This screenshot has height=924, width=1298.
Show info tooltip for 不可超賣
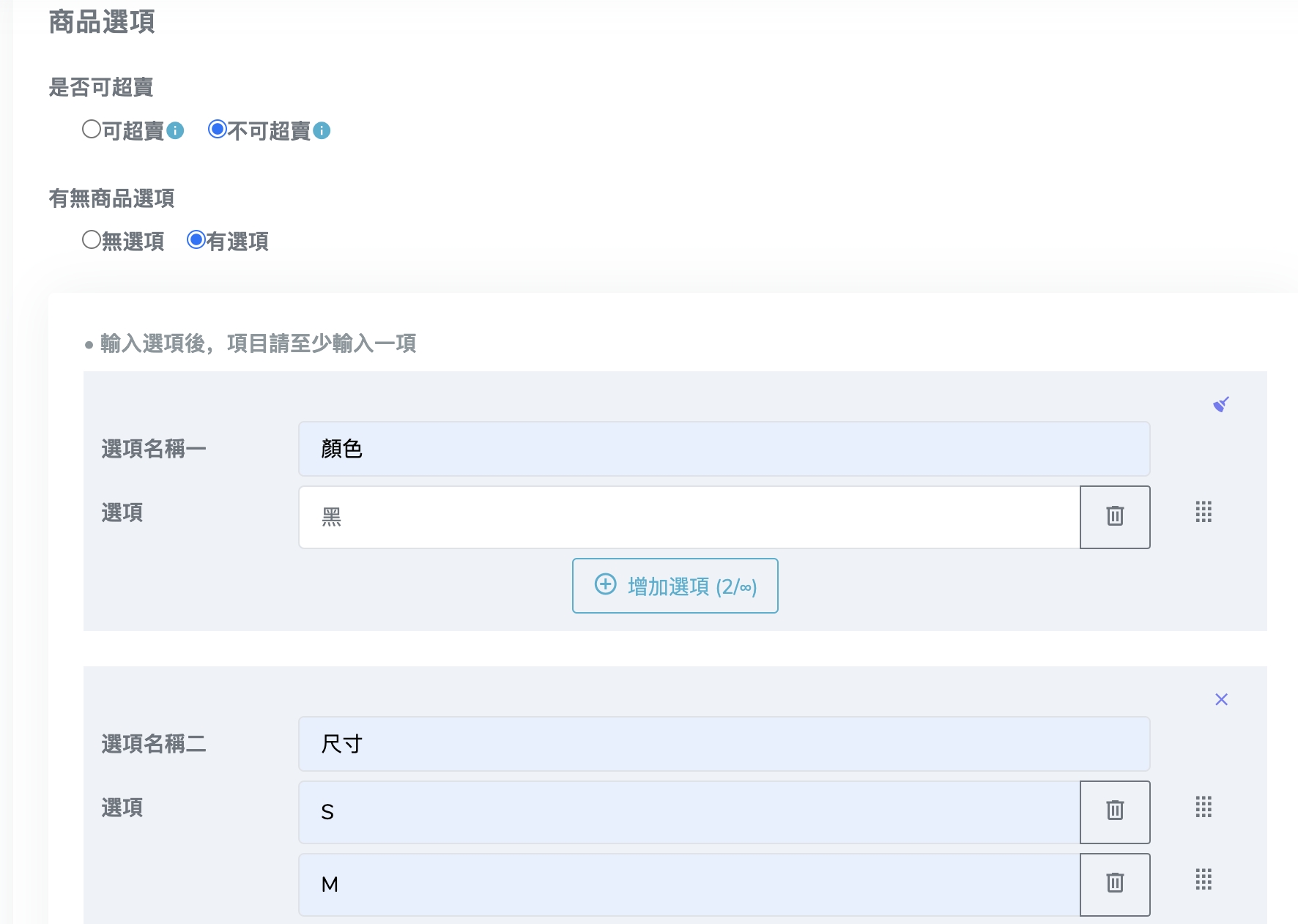click(322, 130)
